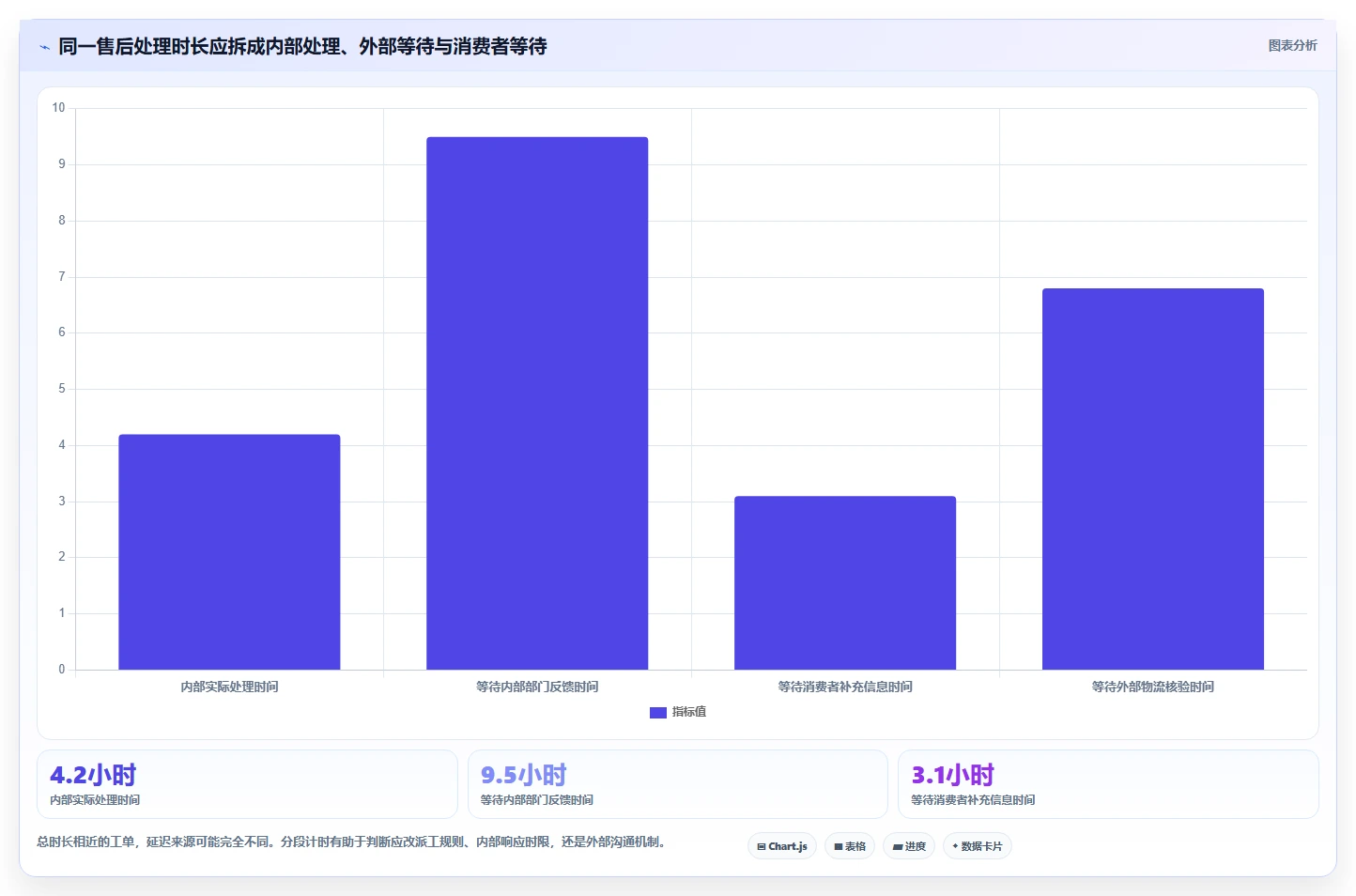Click the card title starting 同一售后处理时长
The height and width of the screenshot is (896, 1356).
[x=302, y=46]
